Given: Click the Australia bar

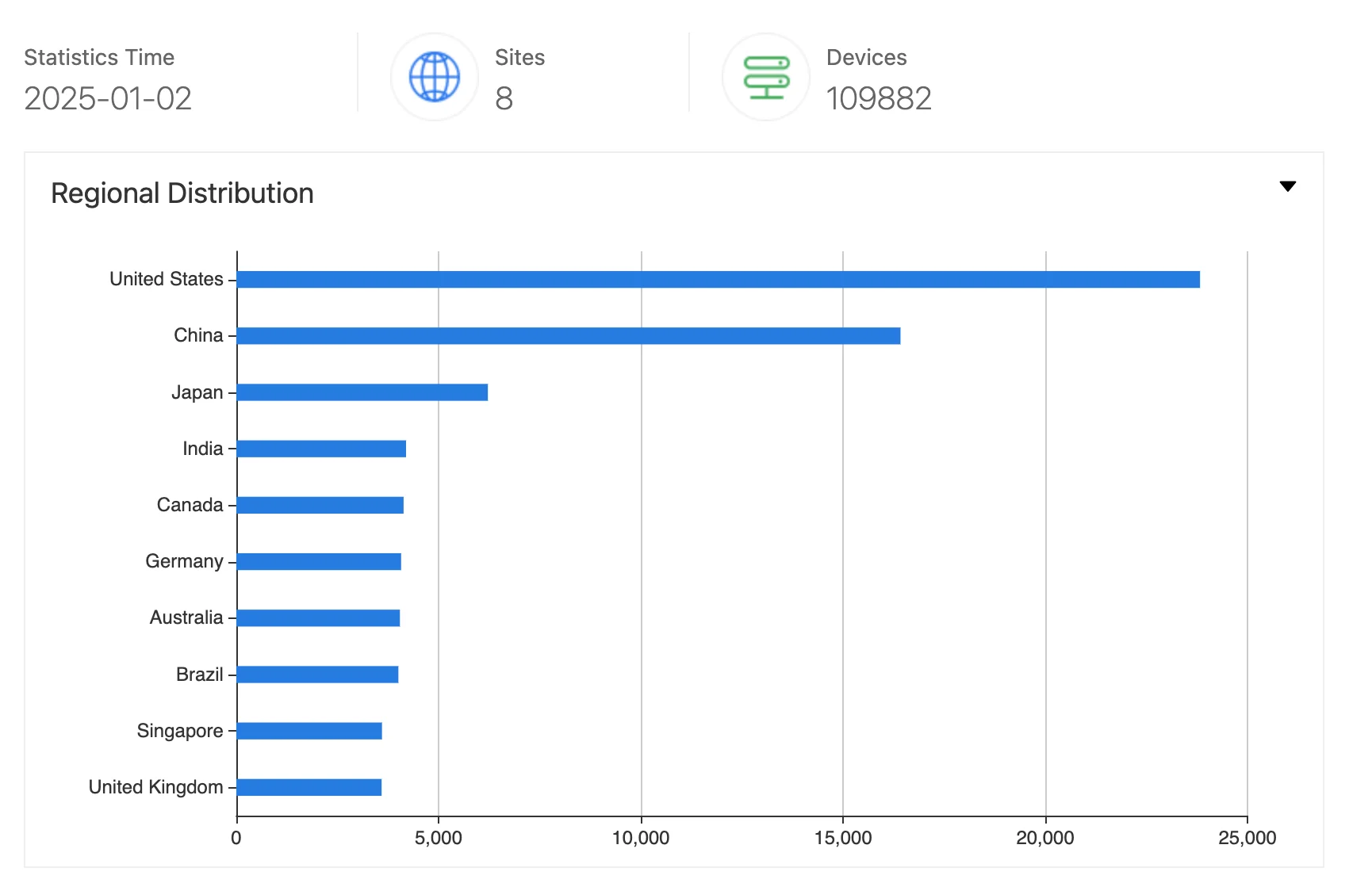Looking at the screenshot, I should click(x=318, y=617).
